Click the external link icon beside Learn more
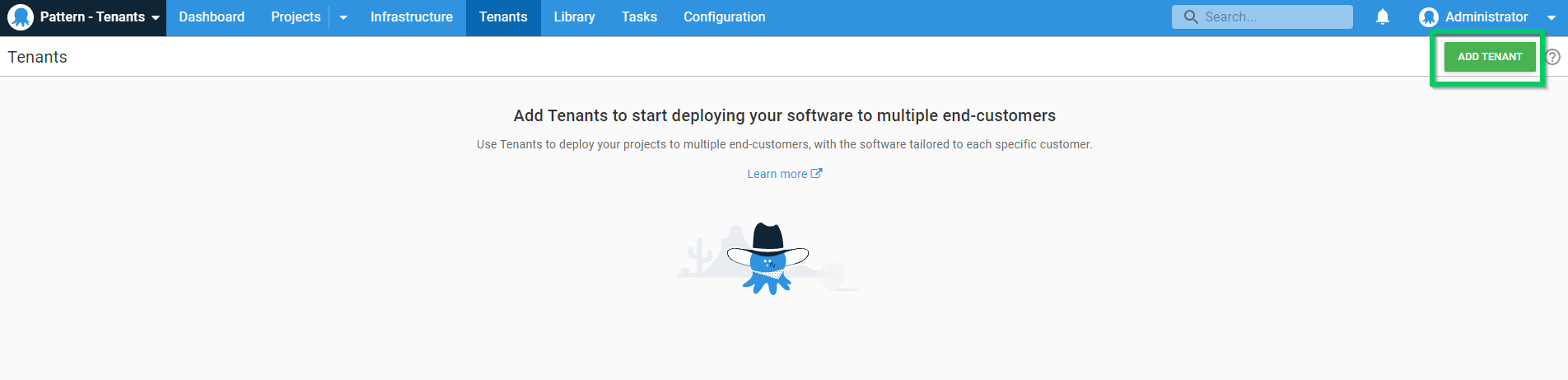This screenshot has width=1568, height=380. (817, 173)
